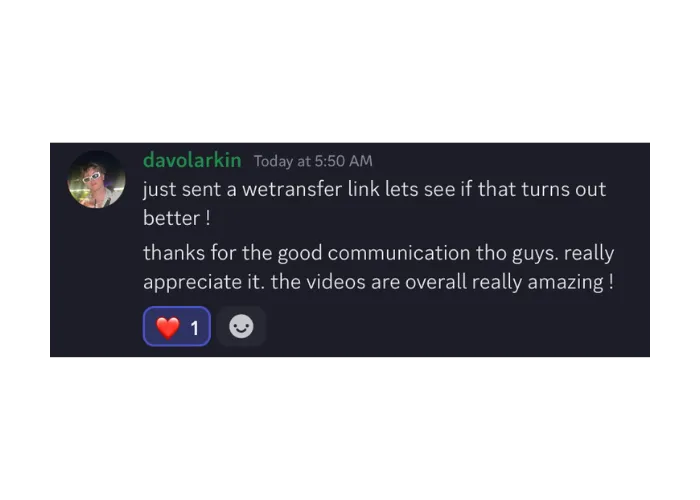700x500 pixels.
Task: Click the Today at 5:50 AM timestamp
Action: pyautogui.click(x=313, y=161)
